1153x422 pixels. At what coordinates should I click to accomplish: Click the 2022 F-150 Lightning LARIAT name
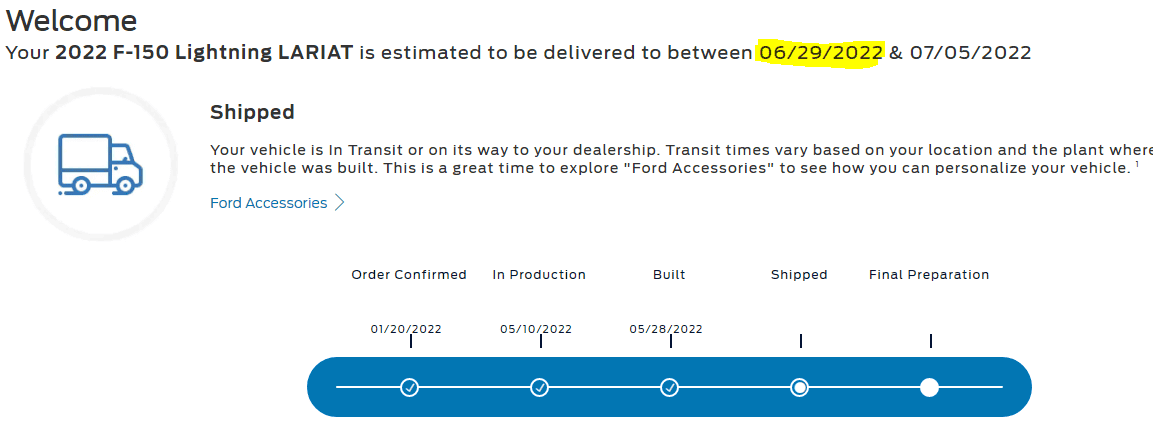(x=204, y=53)
